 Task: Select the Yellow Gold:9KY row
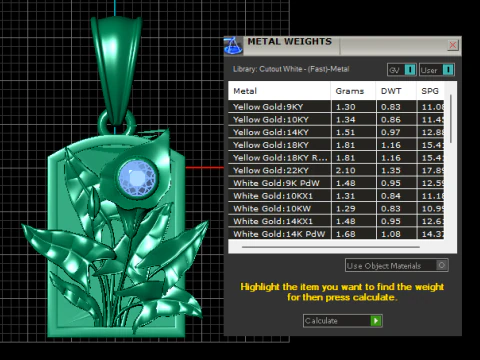(336, 107)
